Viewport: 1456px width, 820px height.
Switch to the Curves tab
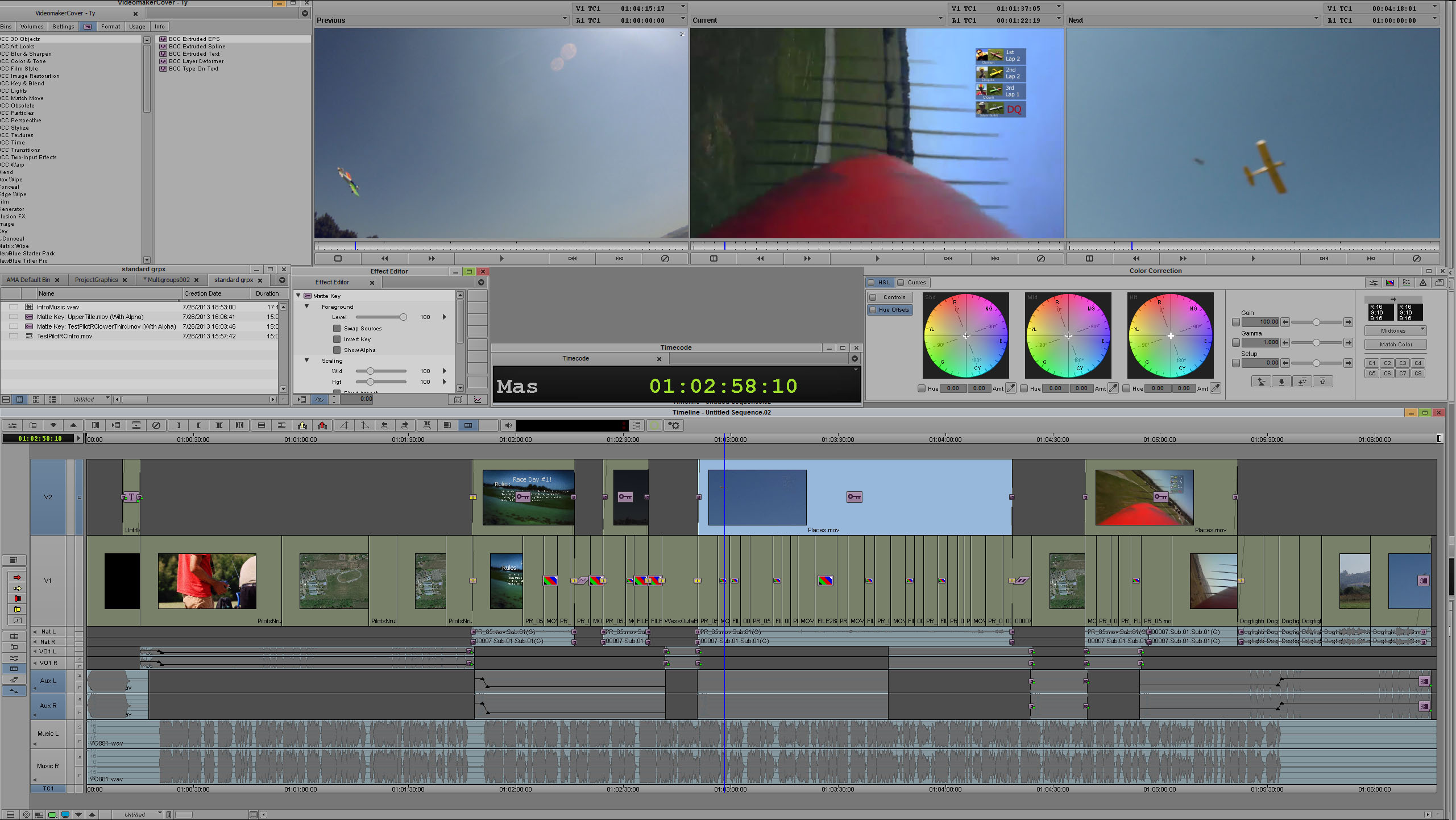coord(911,283)
